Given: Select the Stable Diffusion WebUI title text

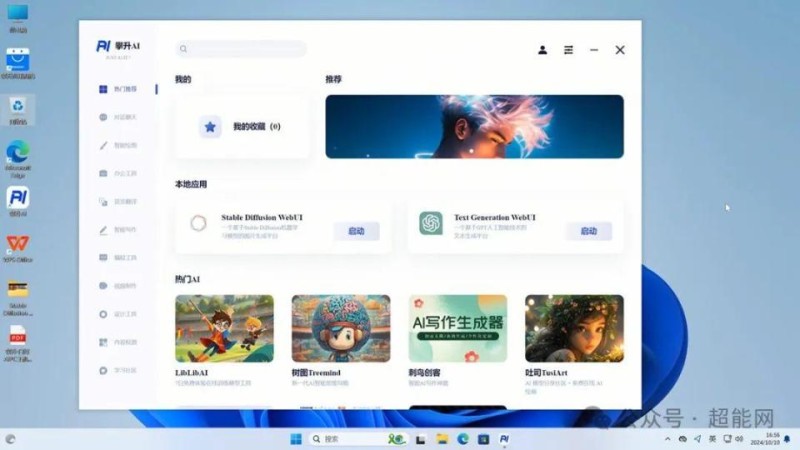Looking at the screenshot, I should point(262,217).
